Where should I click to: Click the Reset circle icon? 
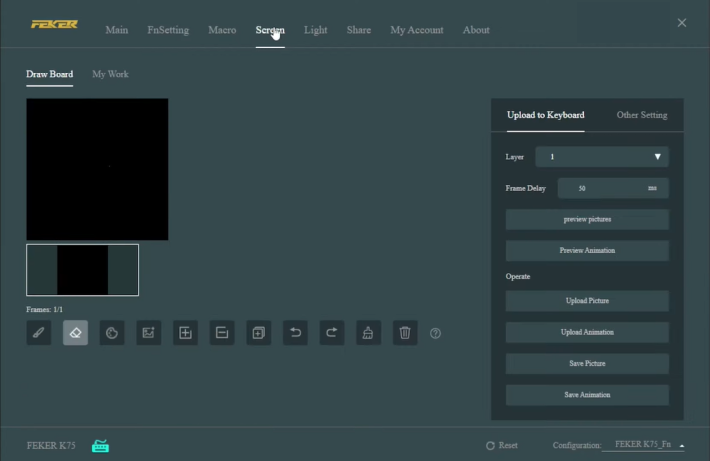click(x=490, y=446)
